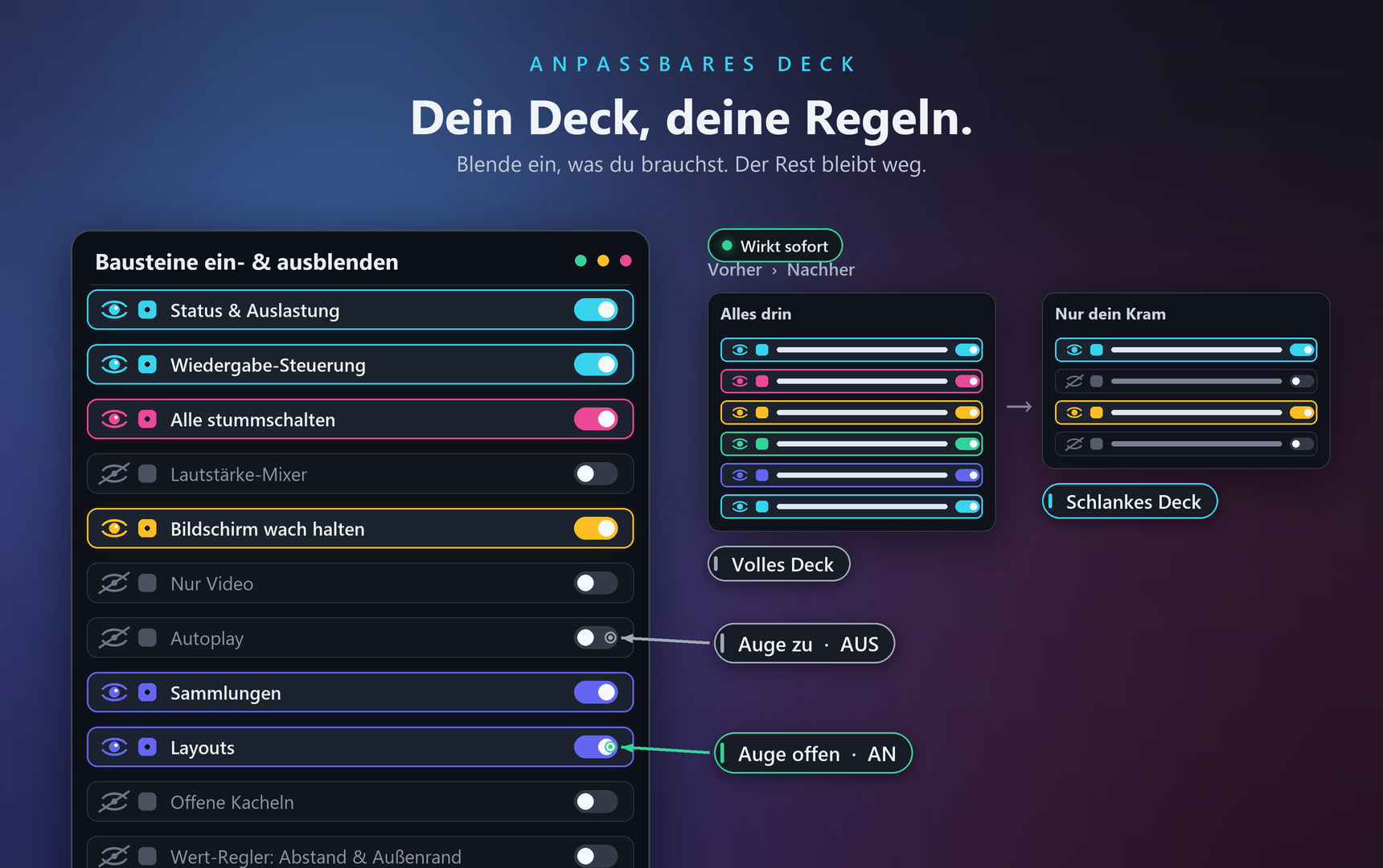Click the eye icon for Layouts

point(114,747)
